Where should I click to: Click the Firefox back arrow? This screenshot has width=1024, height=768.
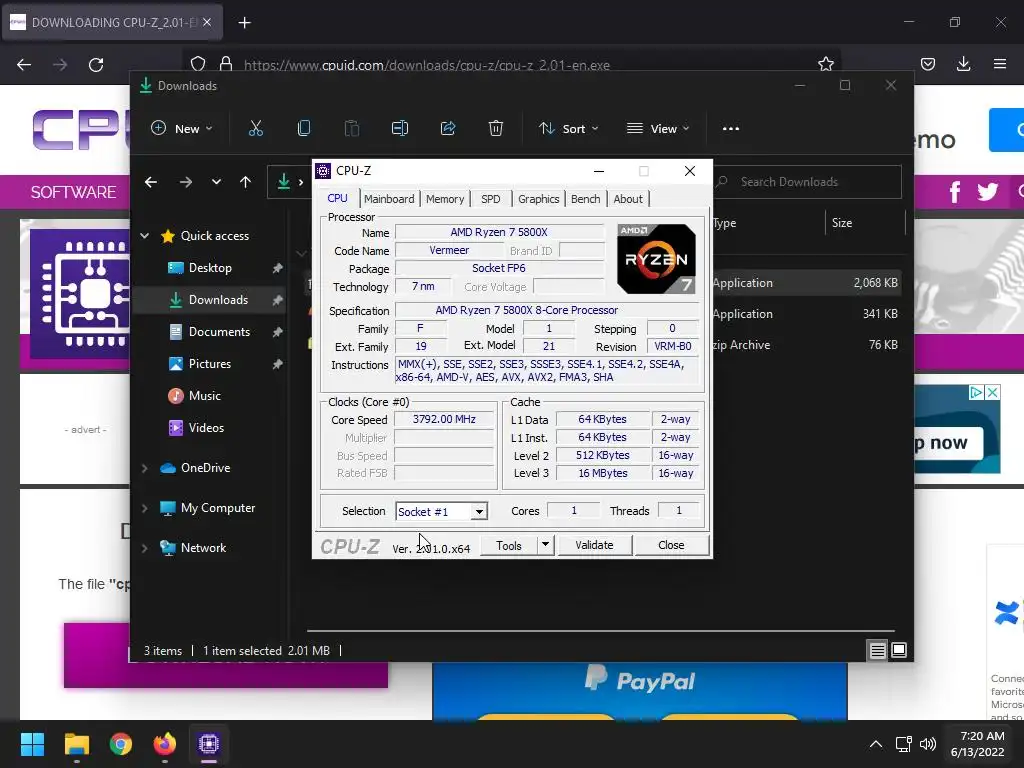(x=24, y=64)
